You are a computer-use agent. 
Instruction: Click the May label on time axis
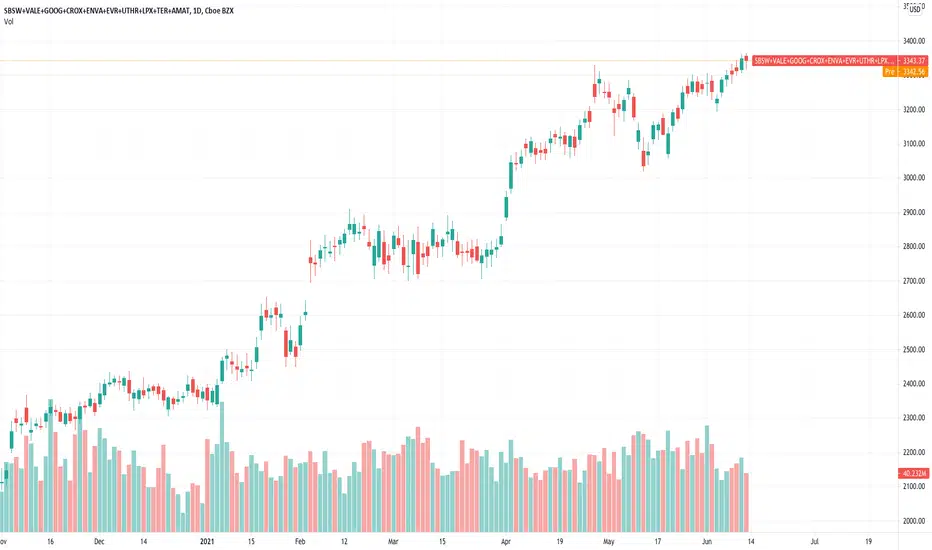coord(608,541)
